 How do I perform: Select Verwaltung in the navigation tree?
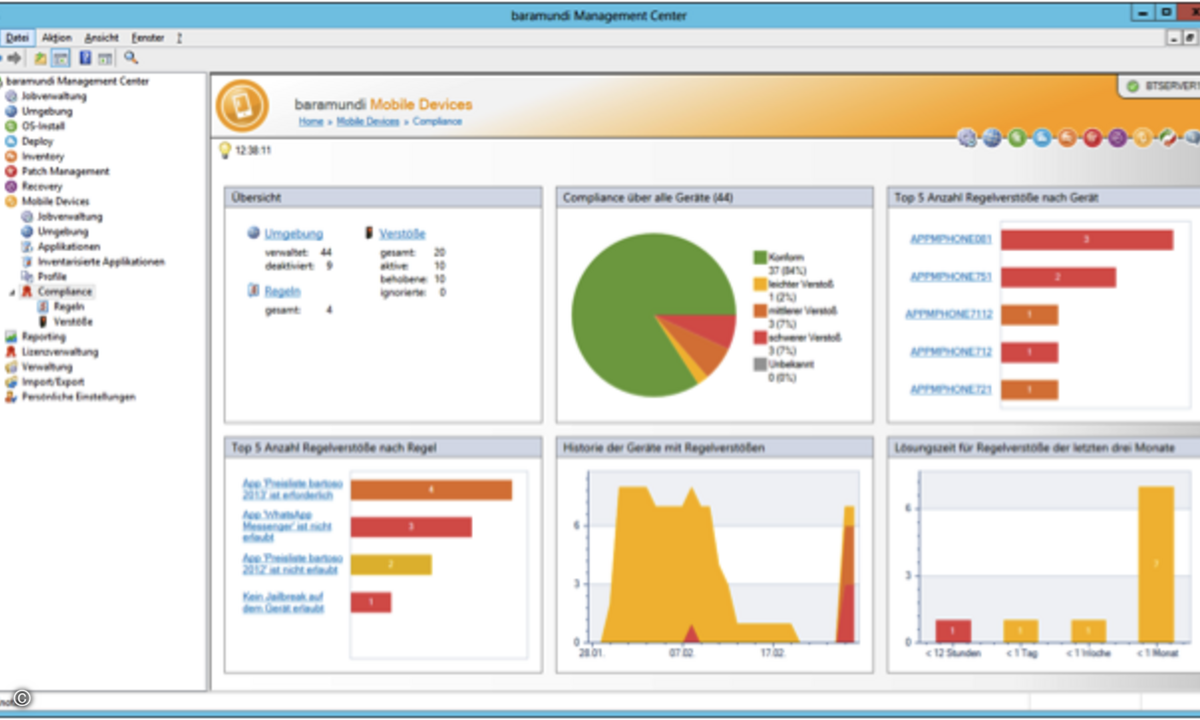click(47, 367)
